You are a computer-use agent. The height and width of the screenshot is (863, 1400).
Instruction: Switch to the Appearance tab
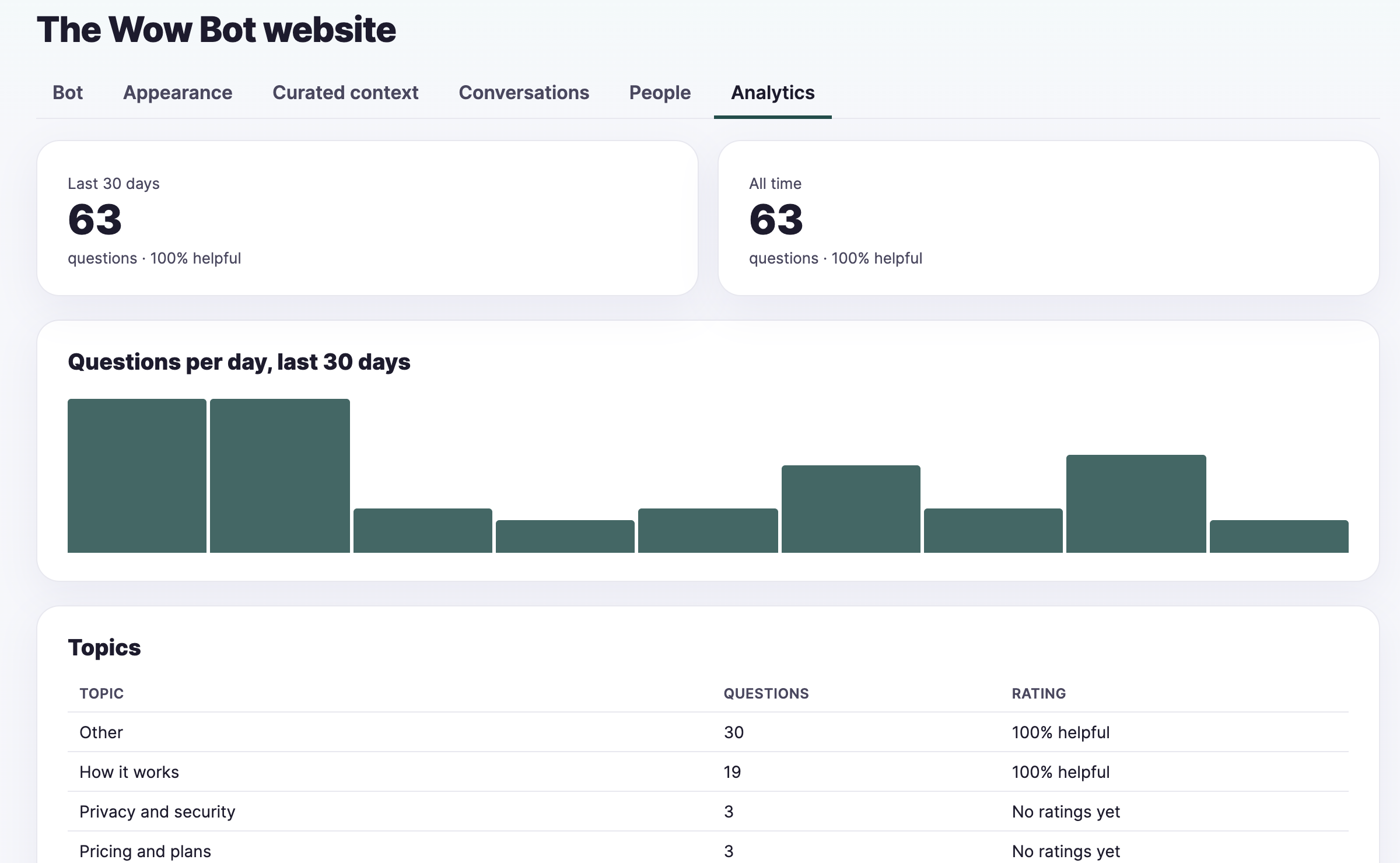[177, 93]
